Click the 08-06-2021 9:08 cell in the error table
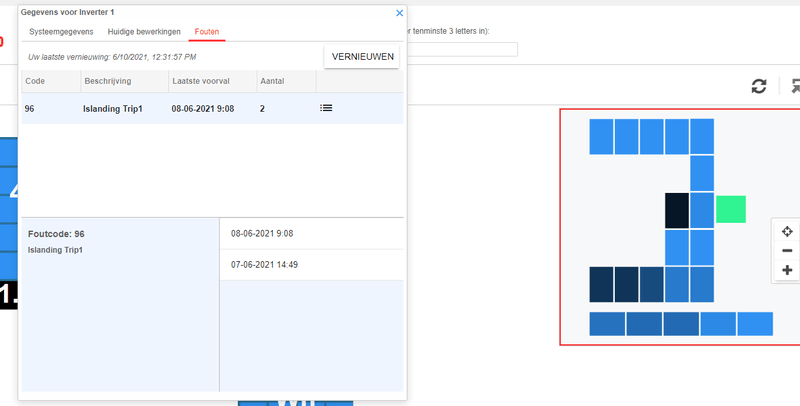This screenshot has width=800, height=406. (x=203, y=109)
